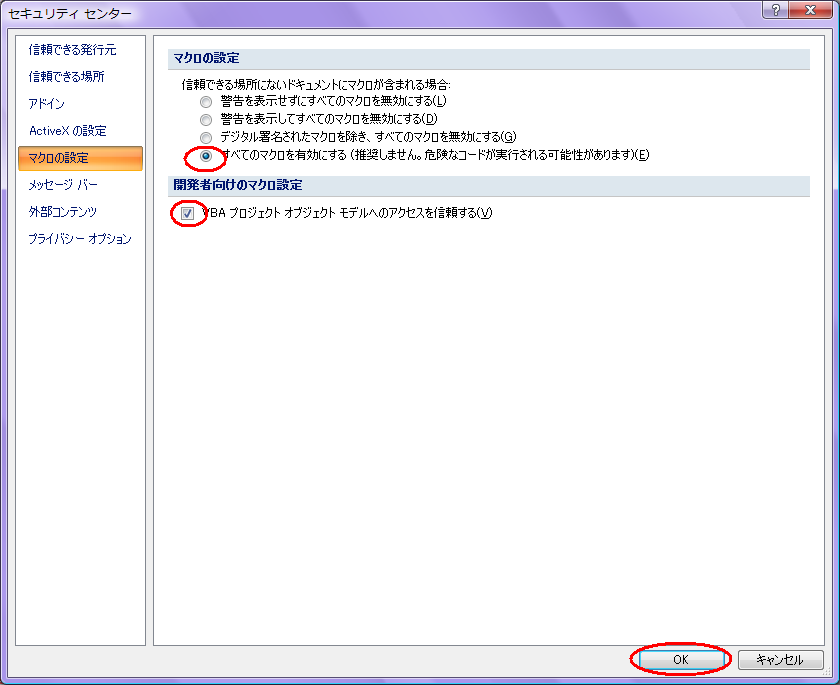This screenshot has width=840, height=685.
Task: Click the help question mark icon
Action: [775, 10]
